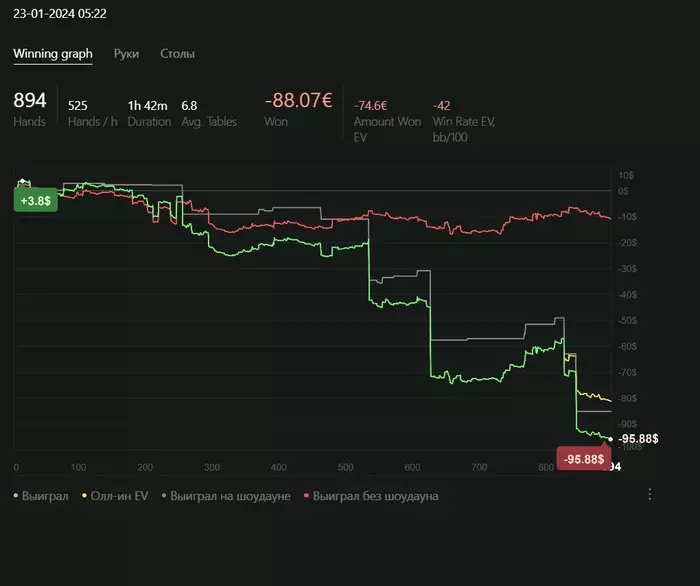Click the -50$ y-axis label

[x=628, y=320]
